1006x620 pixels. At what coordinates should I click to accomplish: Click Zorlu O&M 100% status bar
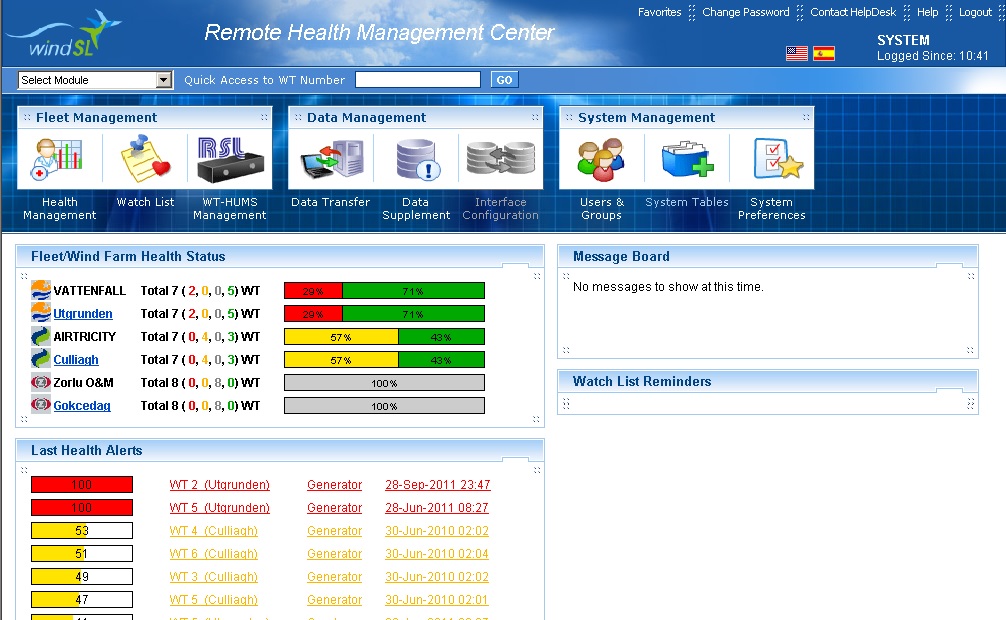384,383
